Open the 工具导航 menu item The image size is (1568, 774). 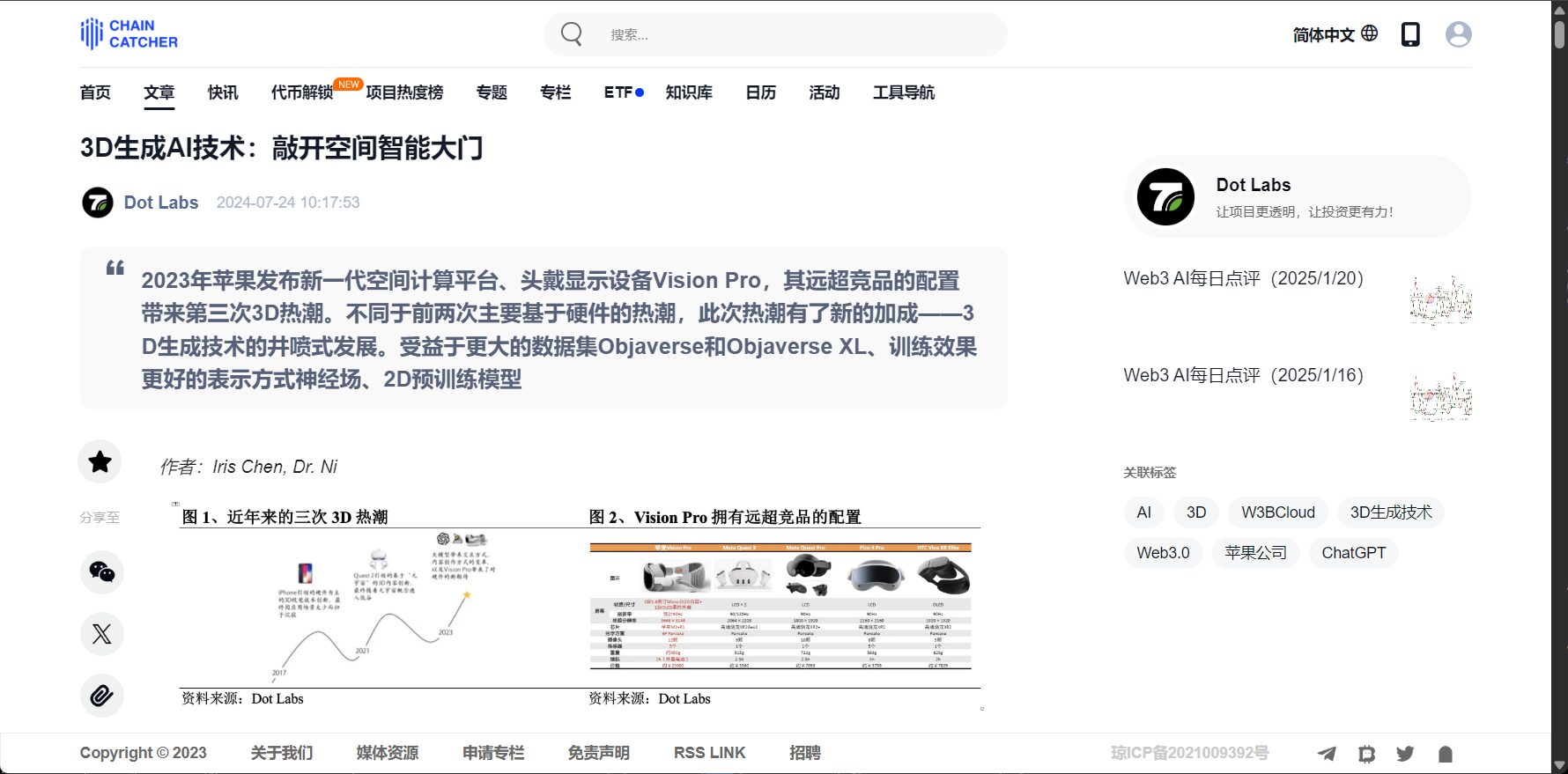click(904, 92)
